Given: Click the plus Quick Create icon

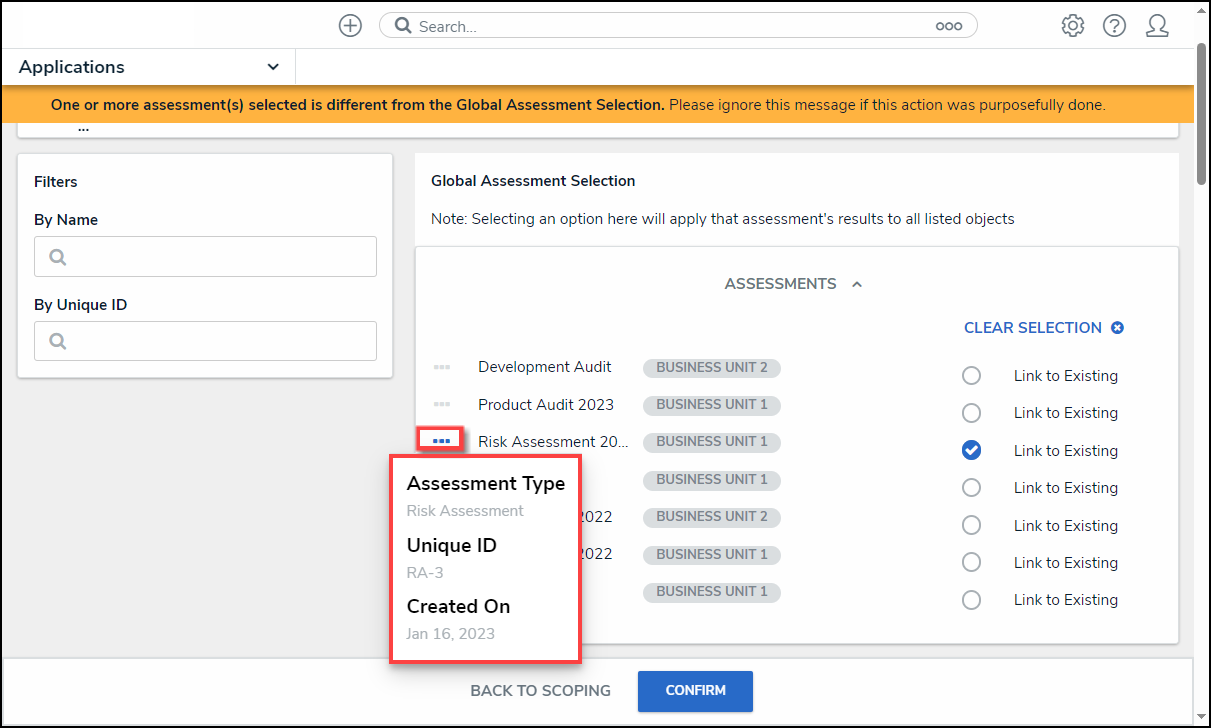Looking at the screenshot, I should [350, 26].
